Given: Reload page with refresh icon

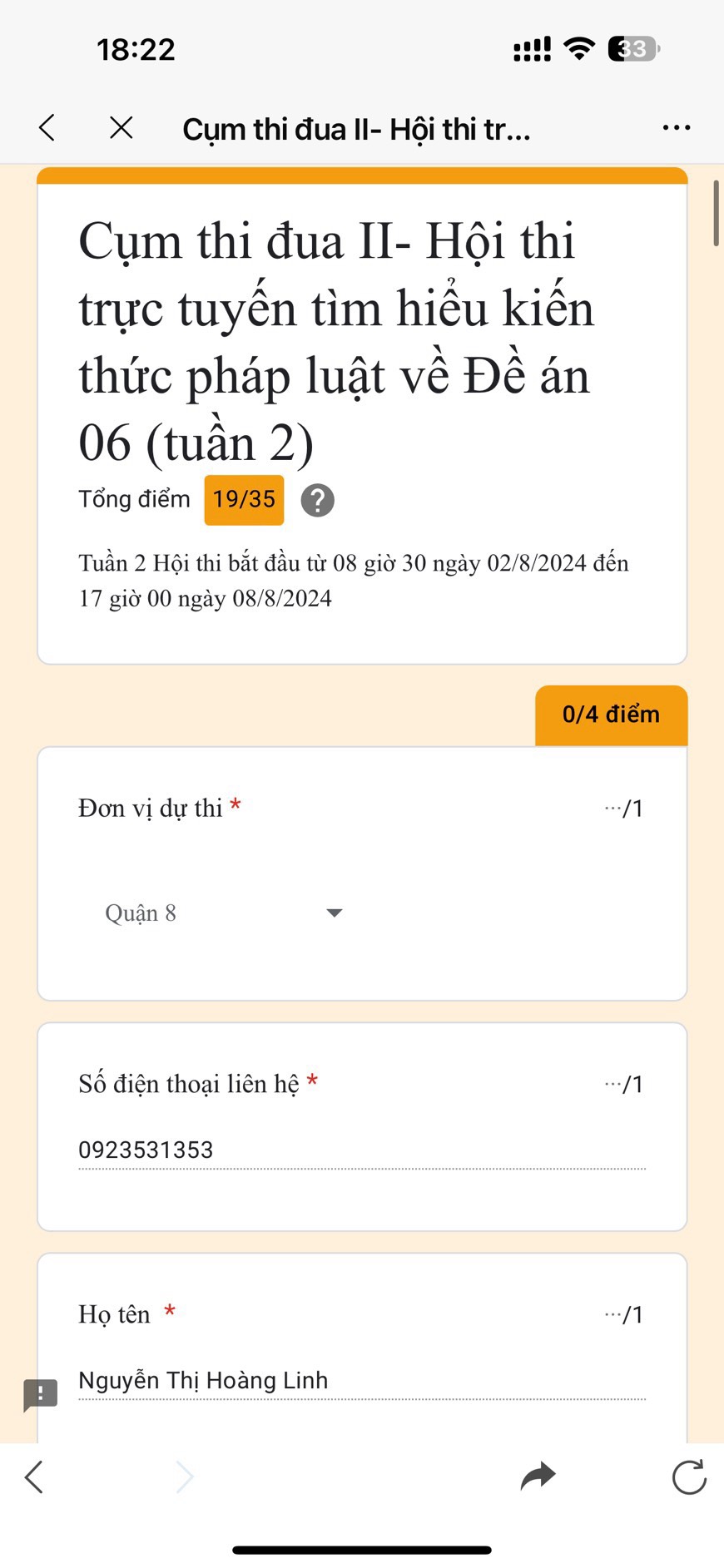Looking at the screenshot, I should [x=689, y=1476].
